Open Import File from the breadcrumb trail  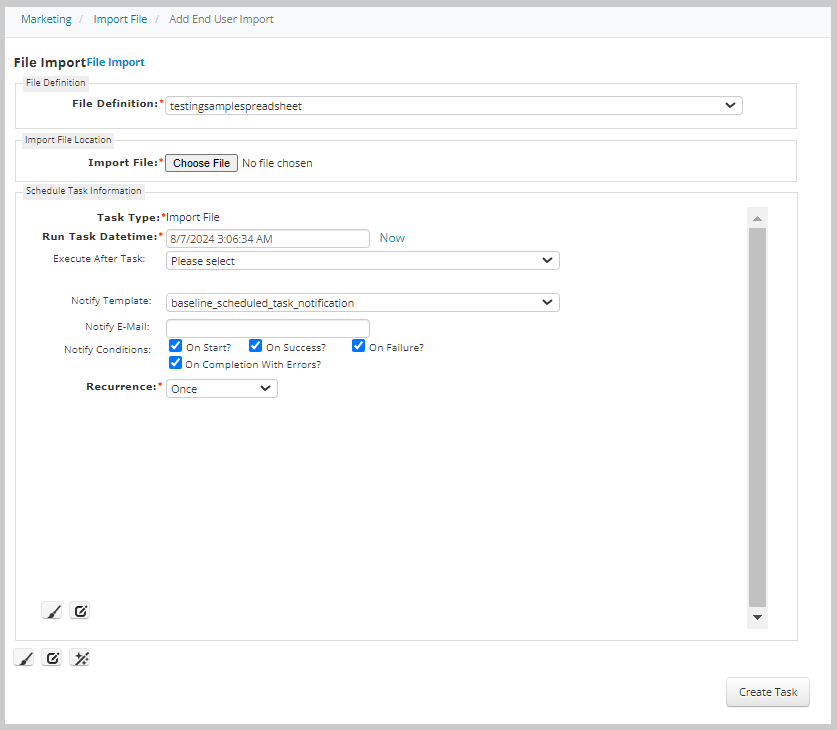(x=120, y=18)
